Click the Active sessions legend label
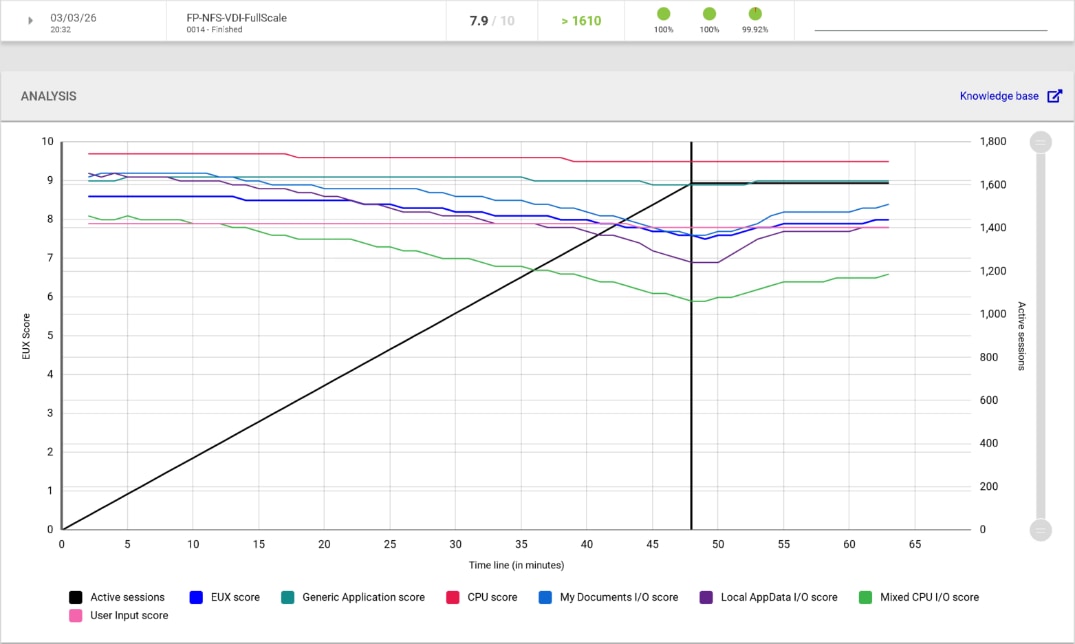Viewport: 1075px width, 644px height. (x=128, y=597)
